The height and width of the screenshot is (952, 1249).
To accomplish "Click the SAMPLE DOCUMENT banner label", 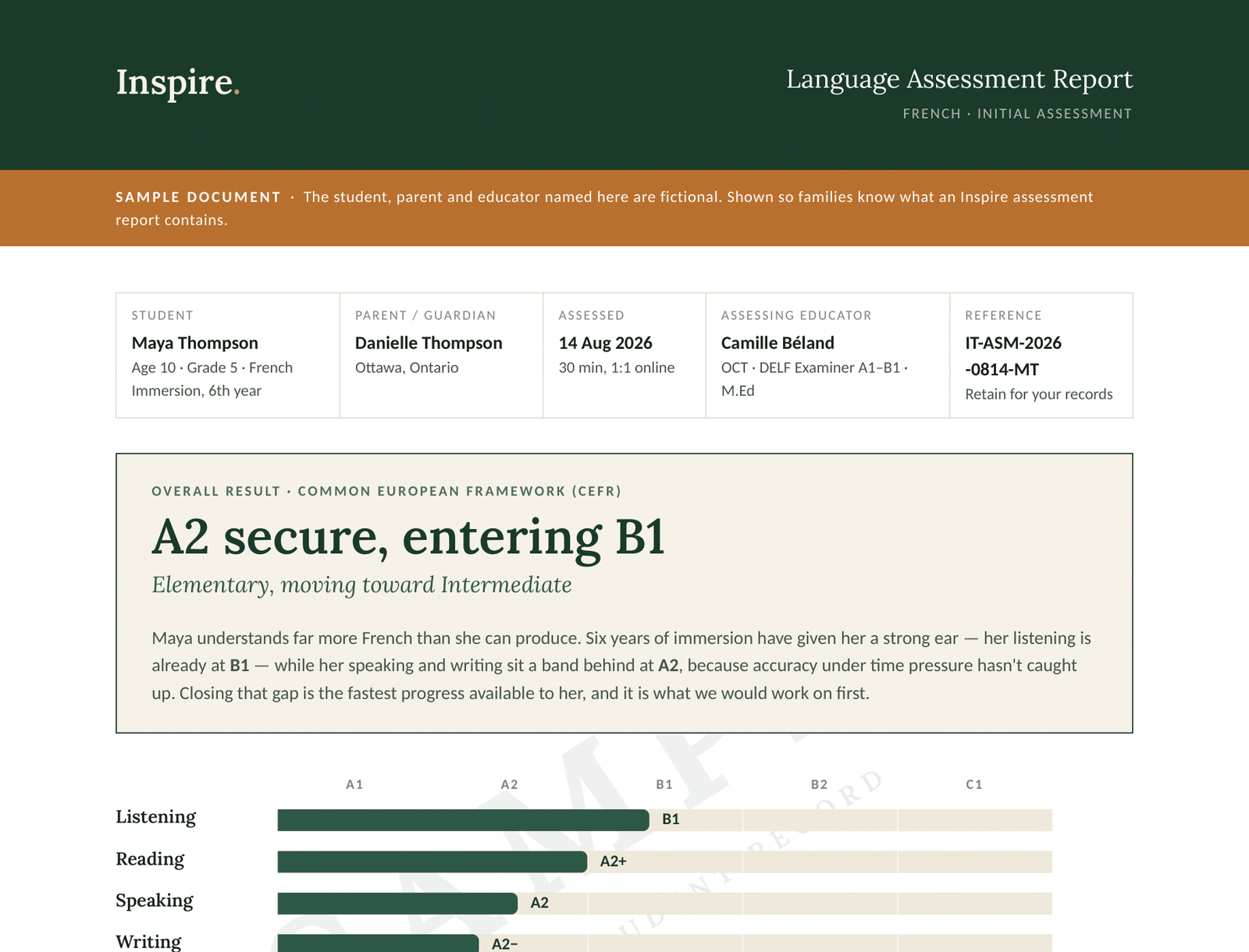I will click(197, 197).
